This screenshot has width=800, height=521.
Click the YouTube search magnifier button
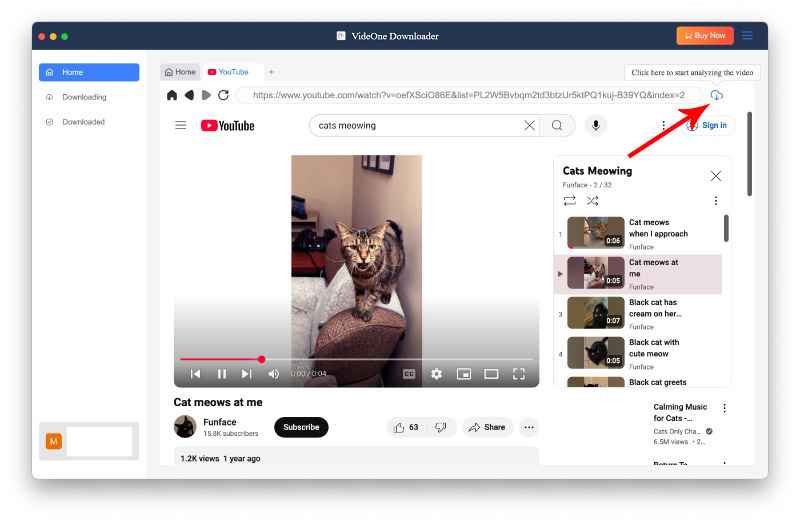557,125
